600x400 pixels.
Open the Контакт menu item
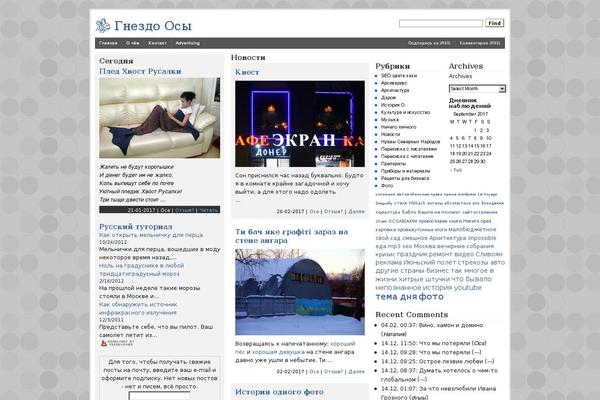coord(157,43)
